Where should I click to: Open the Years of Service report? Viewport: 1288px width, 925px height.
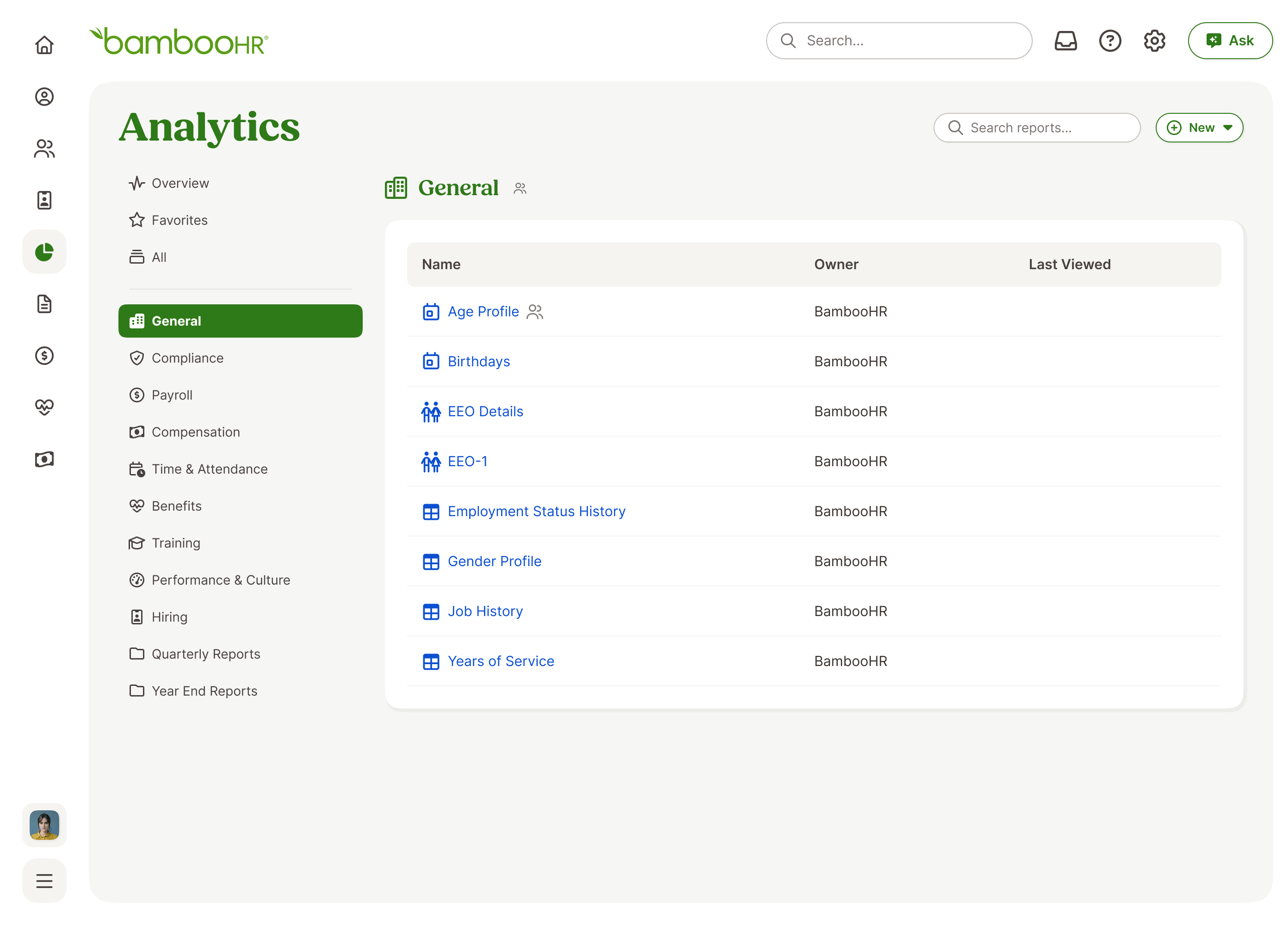501,661
